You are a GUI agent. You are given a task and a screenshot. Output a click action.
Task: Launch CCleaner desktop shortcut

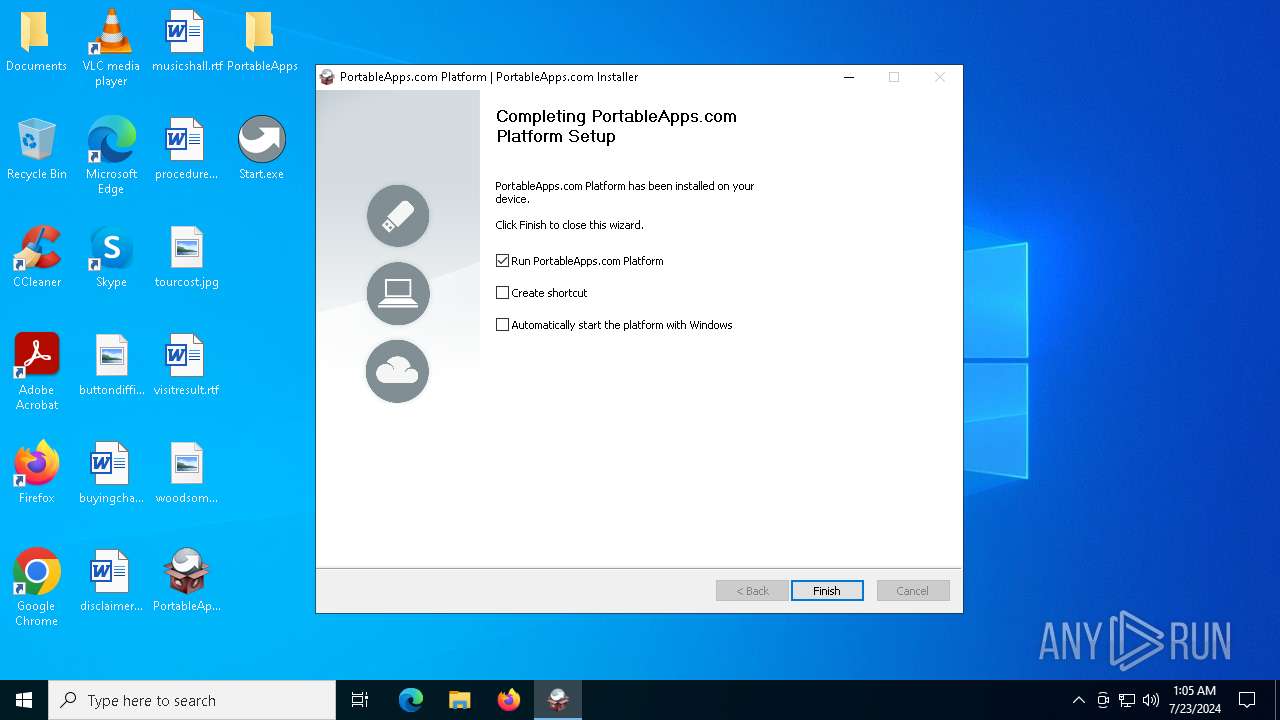pos(36,257)
